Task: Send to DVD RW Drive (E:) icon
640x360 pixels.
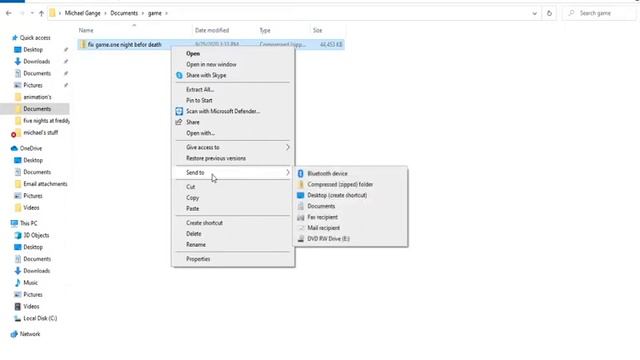Action: coord(301,239)
